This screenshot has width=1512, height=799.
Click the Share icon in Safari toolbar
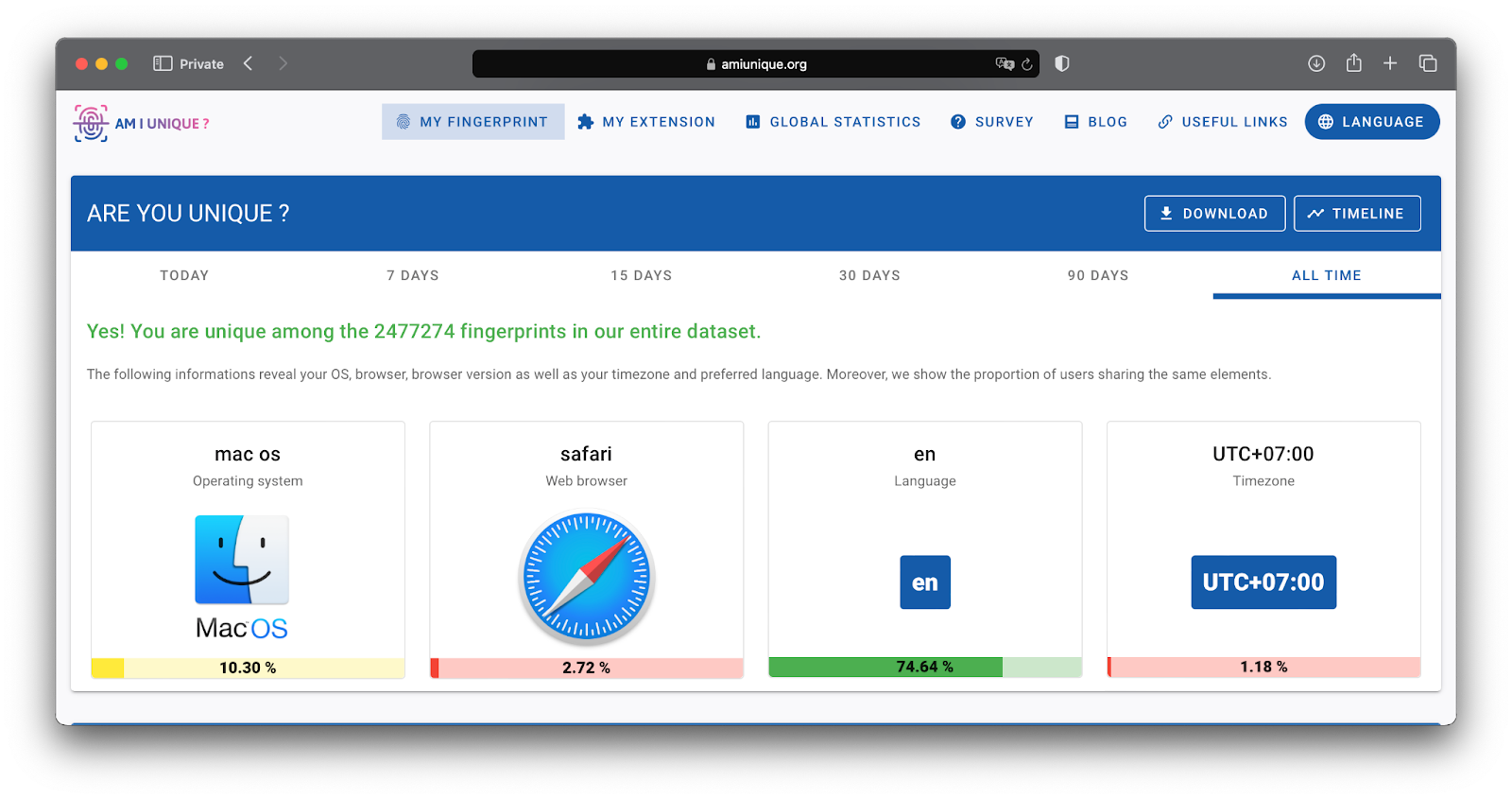(1353, 63)
